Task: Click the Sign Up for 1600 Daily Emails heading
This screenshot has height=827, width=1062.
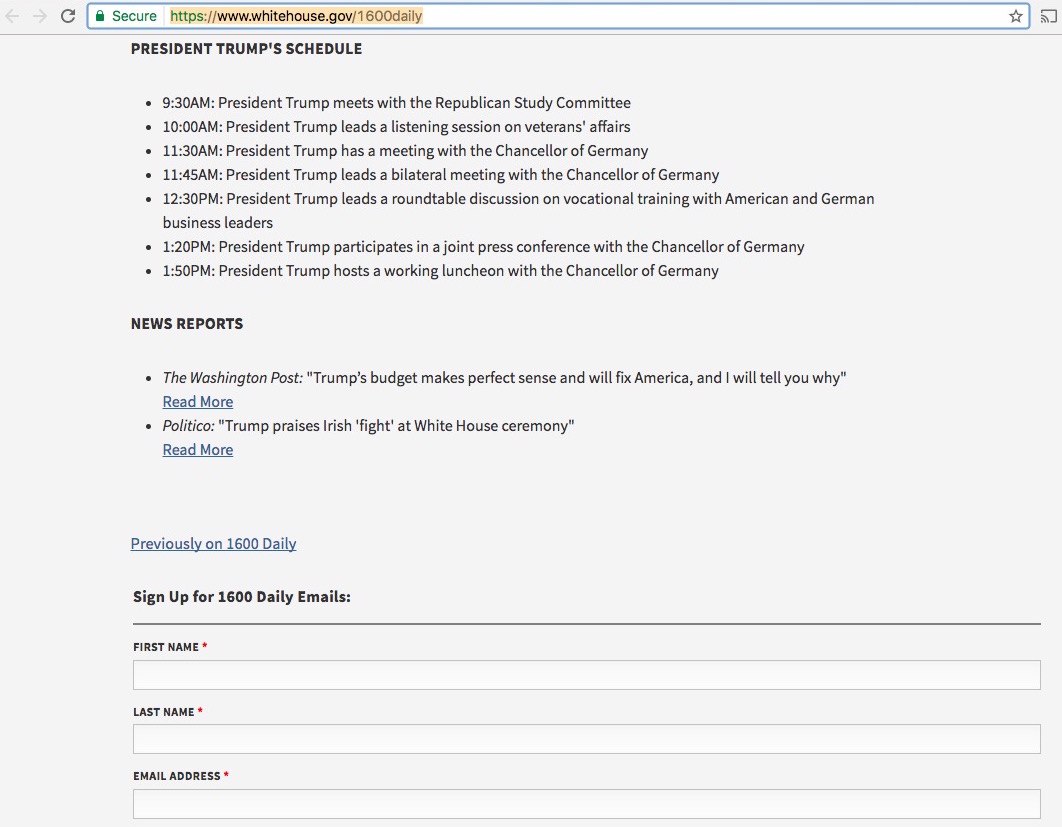Action: [x=242, y=597]
